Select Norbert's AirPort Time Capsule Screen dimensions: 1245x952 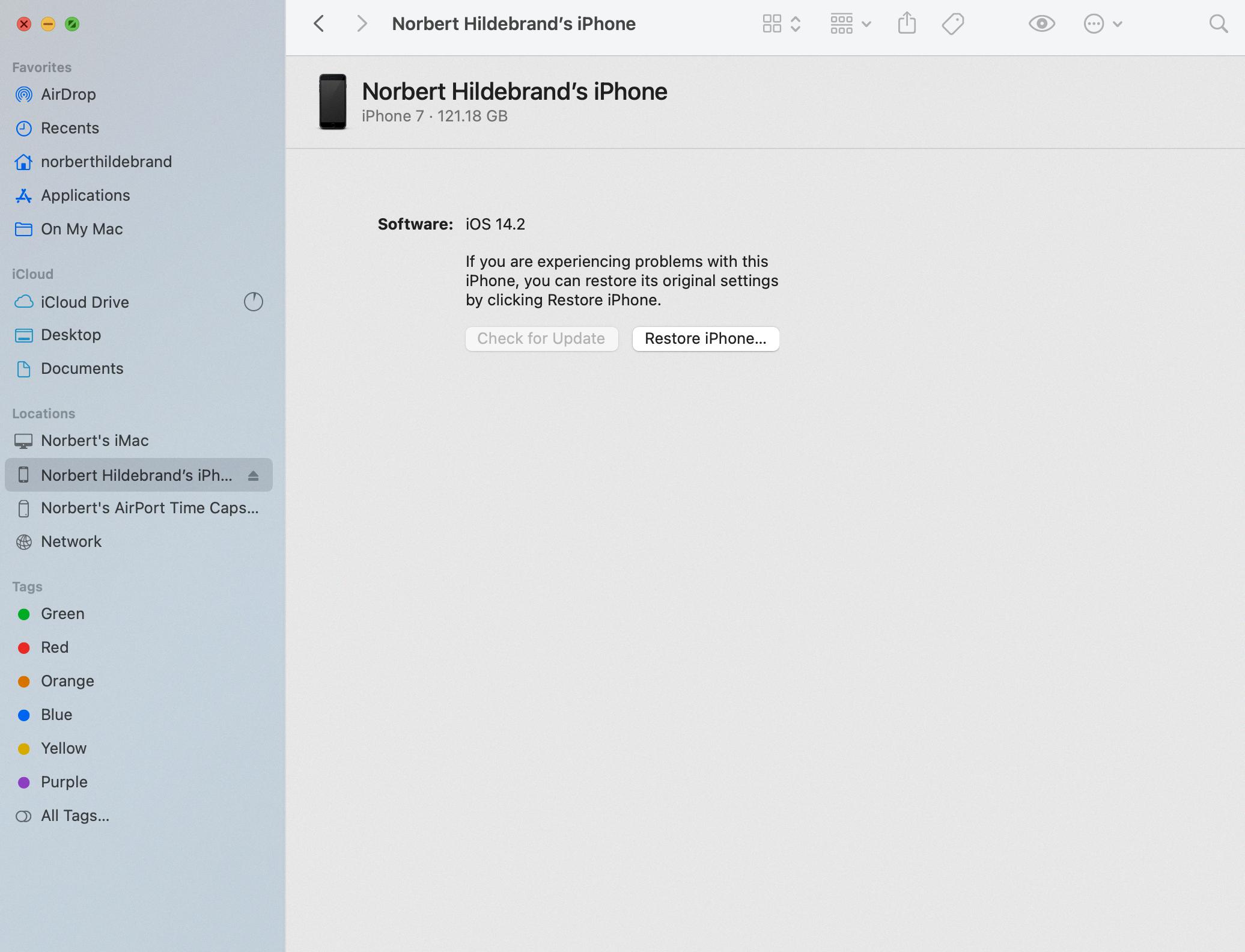tap(150, 508)
